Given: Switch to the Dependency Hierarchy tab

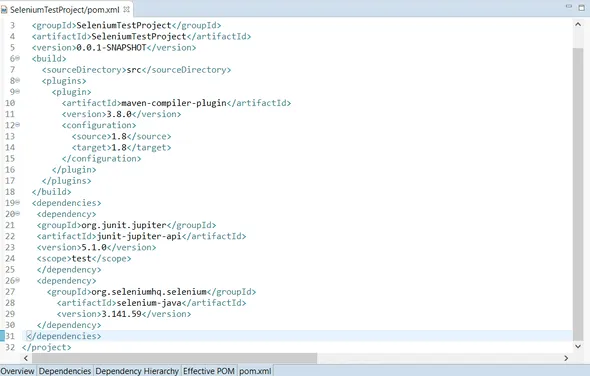Looking at the screenshot, I should [x=137, y=371].
